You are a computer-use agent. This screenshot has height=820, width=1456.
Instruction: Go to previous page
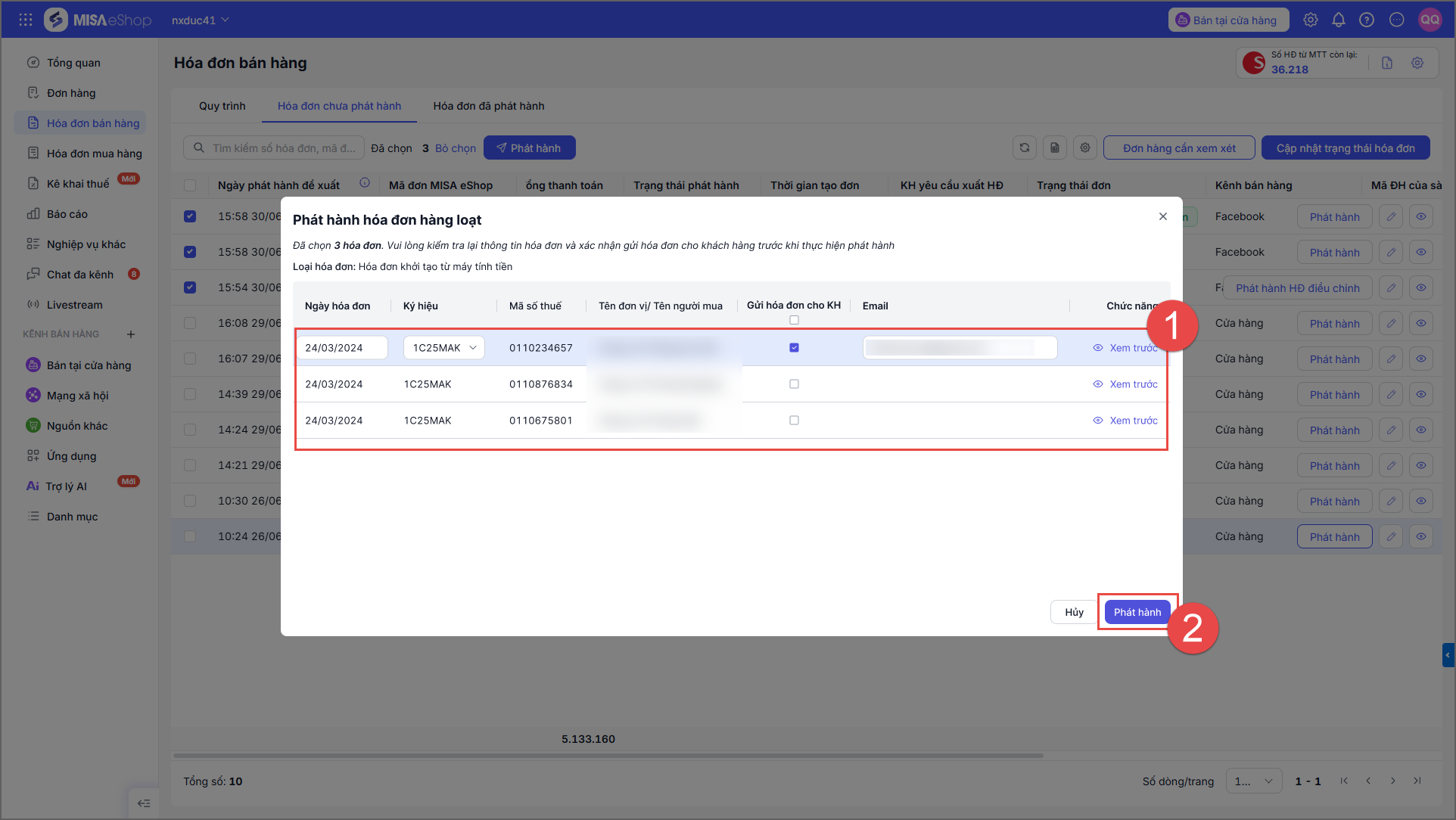click(x=1368, y=781)
